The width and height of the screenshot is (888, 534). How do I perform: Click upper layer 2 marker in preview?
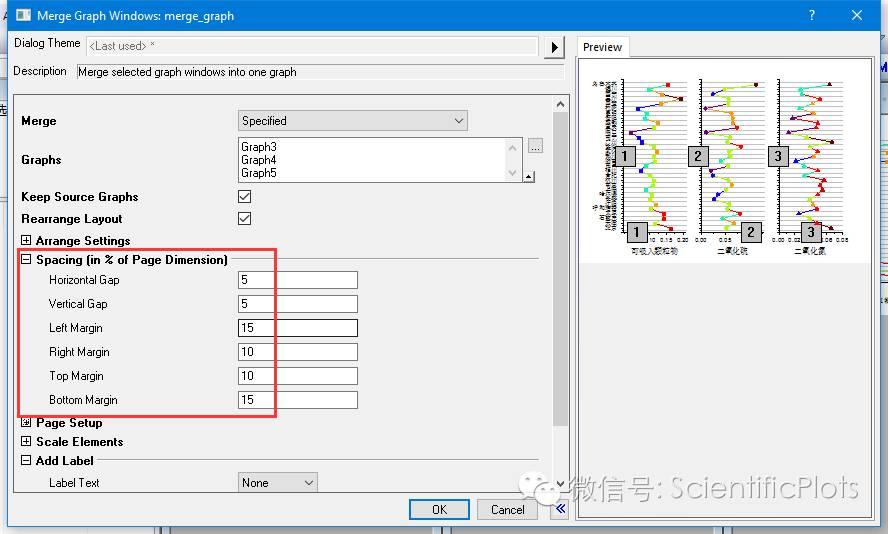coord(698,156)
